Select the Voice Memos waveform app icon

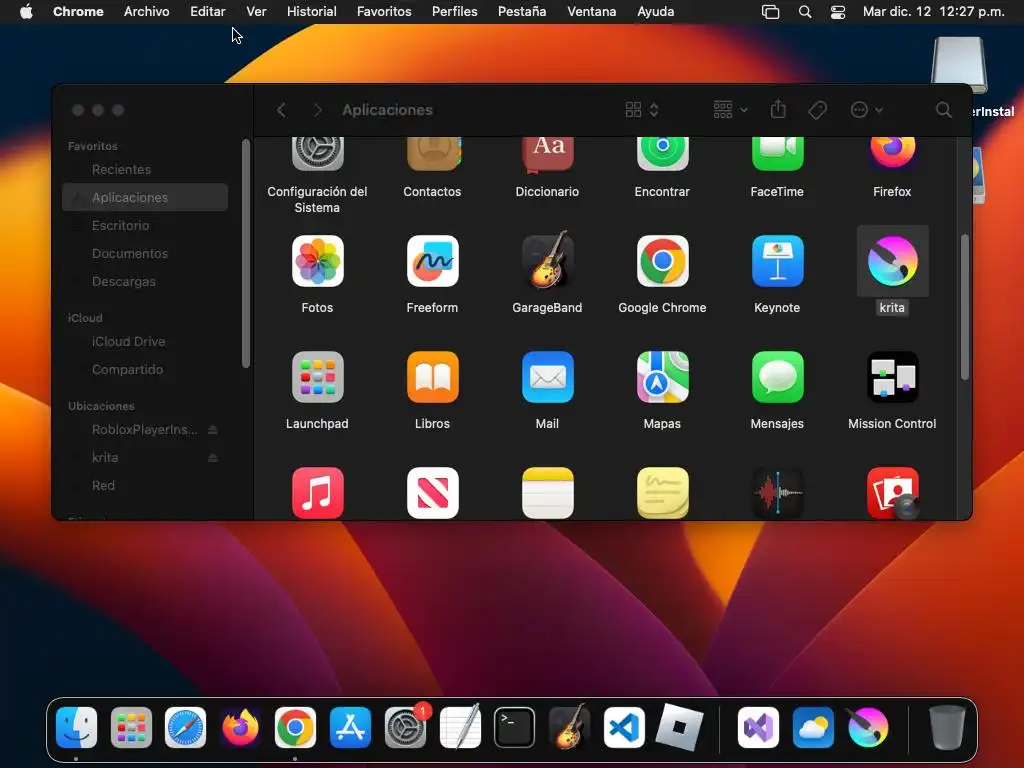[777, 493]
